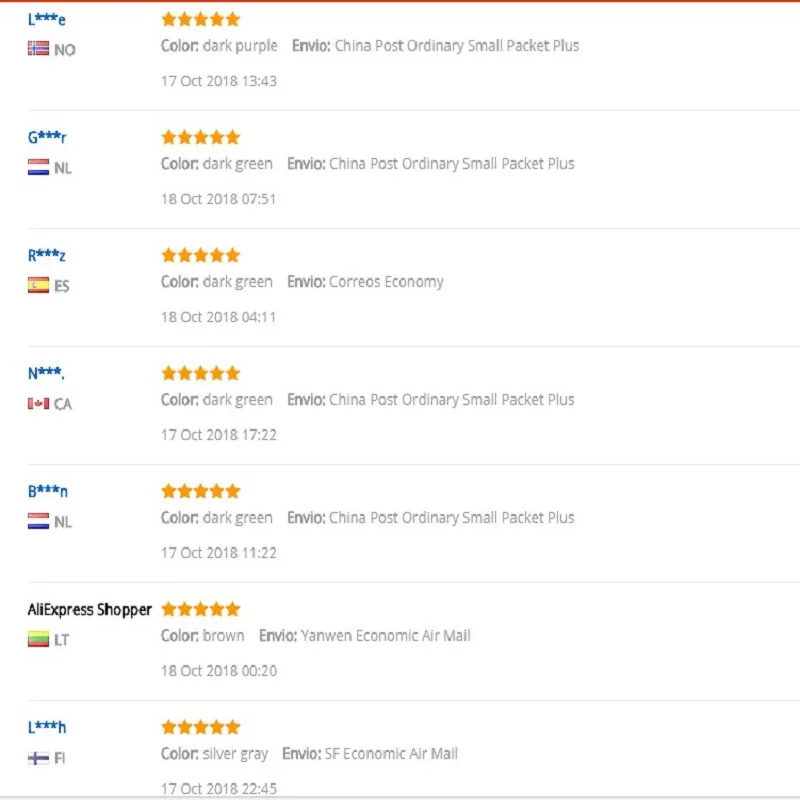
Task: Click the Lithuania flag icon
Action: point(38,639)
